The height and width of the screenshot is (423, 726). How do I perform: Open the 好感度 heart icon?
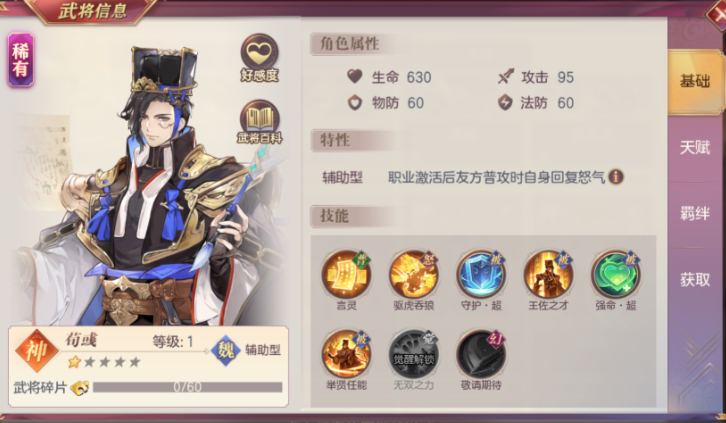point(259,56)
